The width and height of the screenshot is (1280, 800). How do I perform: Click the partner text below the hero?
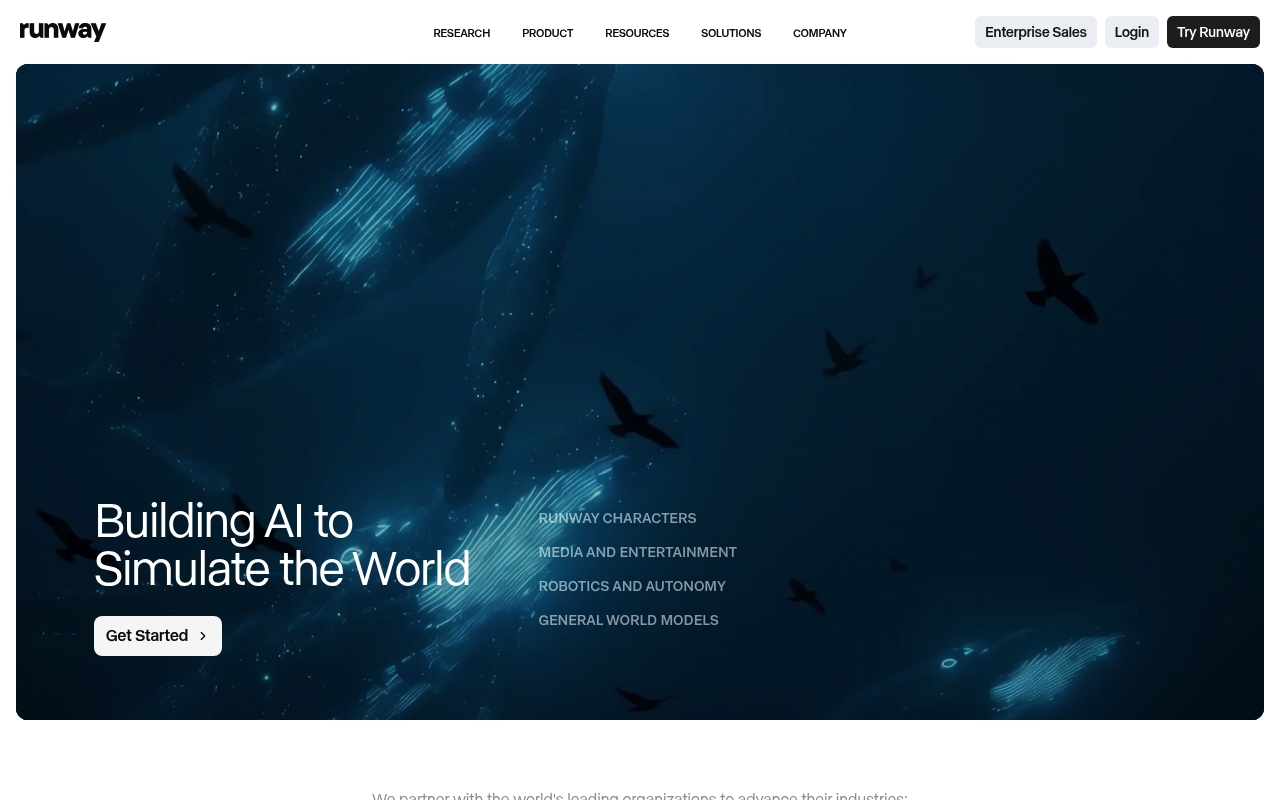click(640, 795)
